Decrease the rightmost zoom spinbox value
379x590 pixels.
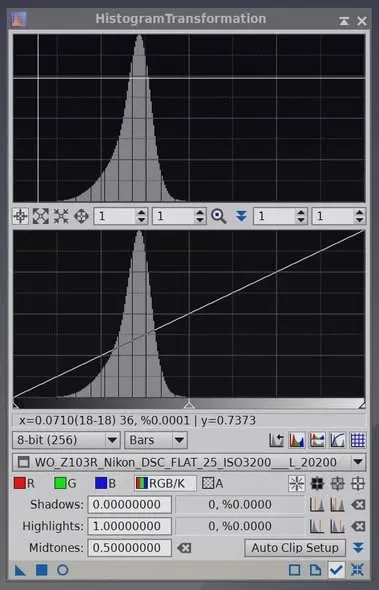click(x=359, y=220)
